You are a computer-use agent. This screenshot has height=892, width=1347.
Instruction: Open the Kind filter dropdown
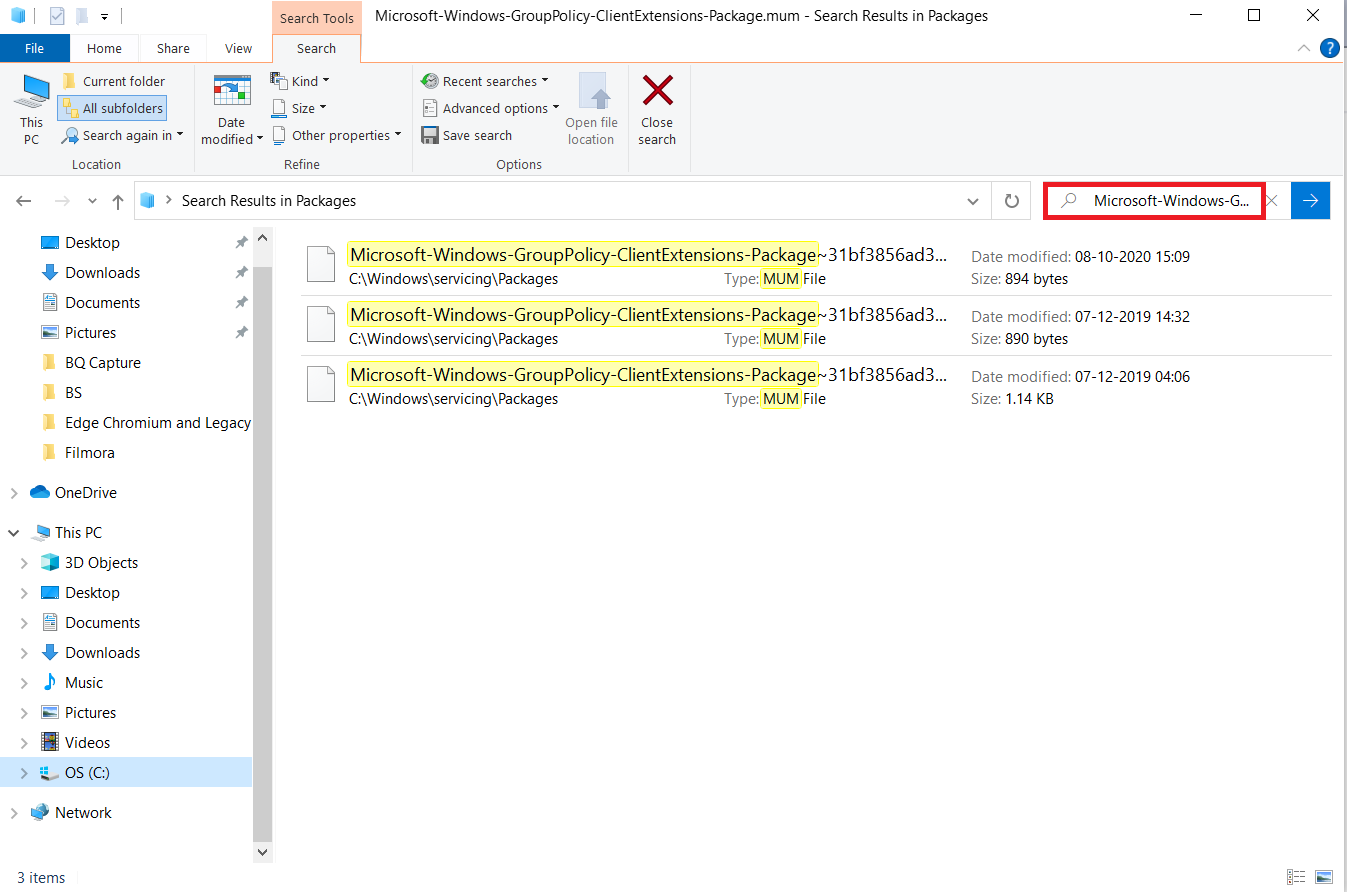(x=300, y=81)
